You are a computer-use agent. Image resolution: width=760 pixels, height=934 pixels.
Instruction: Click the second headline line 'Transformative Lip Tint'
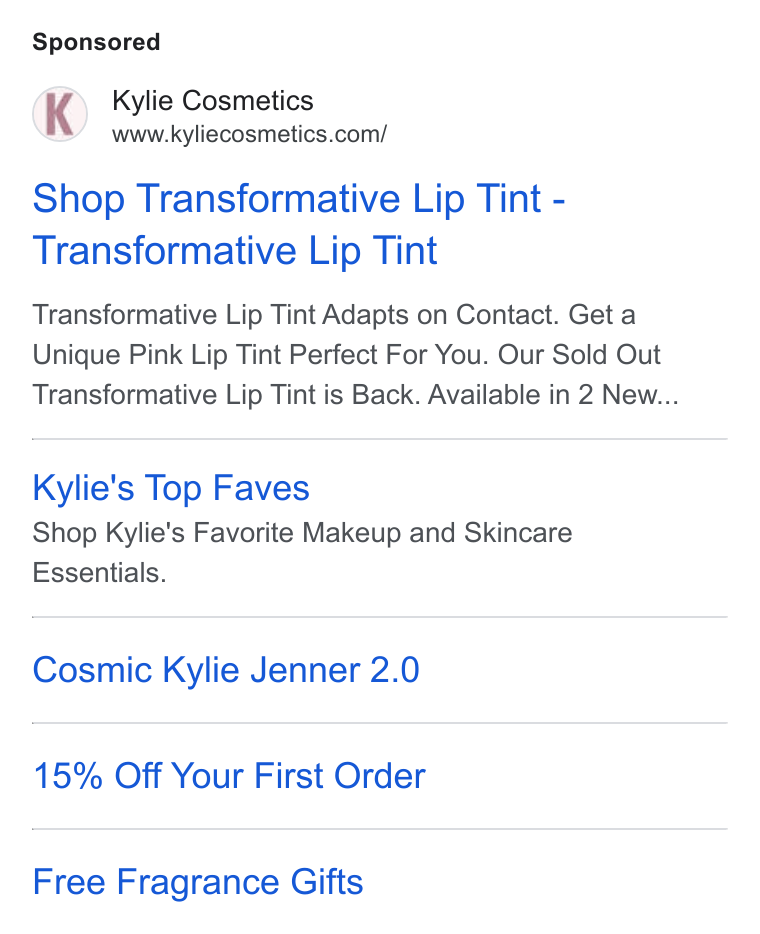[235, 250]
